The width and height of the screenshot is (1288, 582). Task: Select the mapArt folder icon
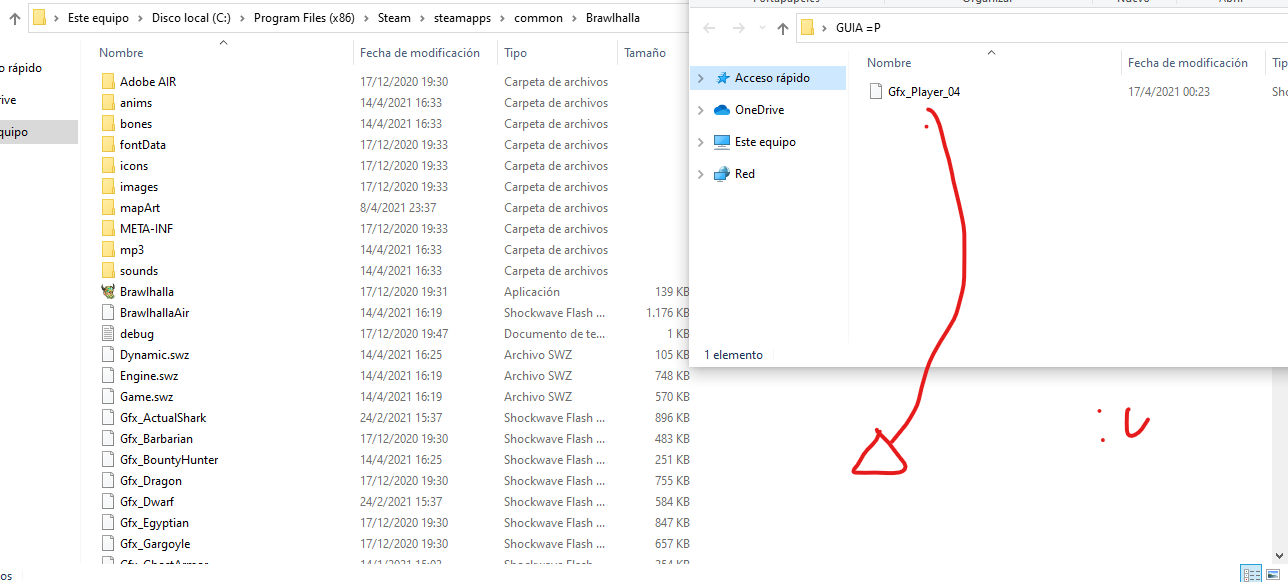(x=108, y=207)
